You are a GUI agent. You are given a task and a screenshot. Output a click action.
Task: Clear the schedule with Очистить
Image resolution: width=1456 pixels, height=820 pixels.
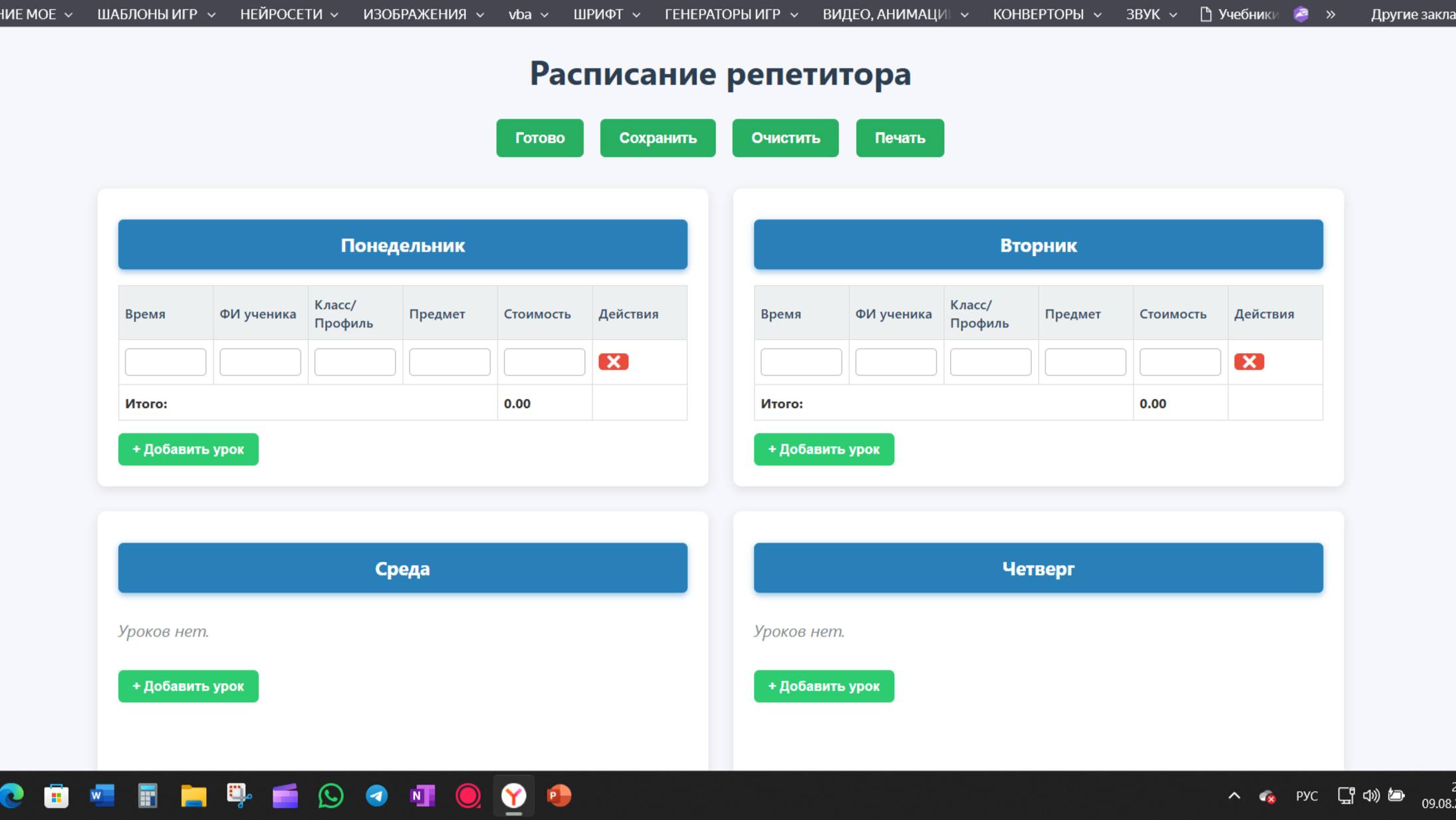pos(785,138)
